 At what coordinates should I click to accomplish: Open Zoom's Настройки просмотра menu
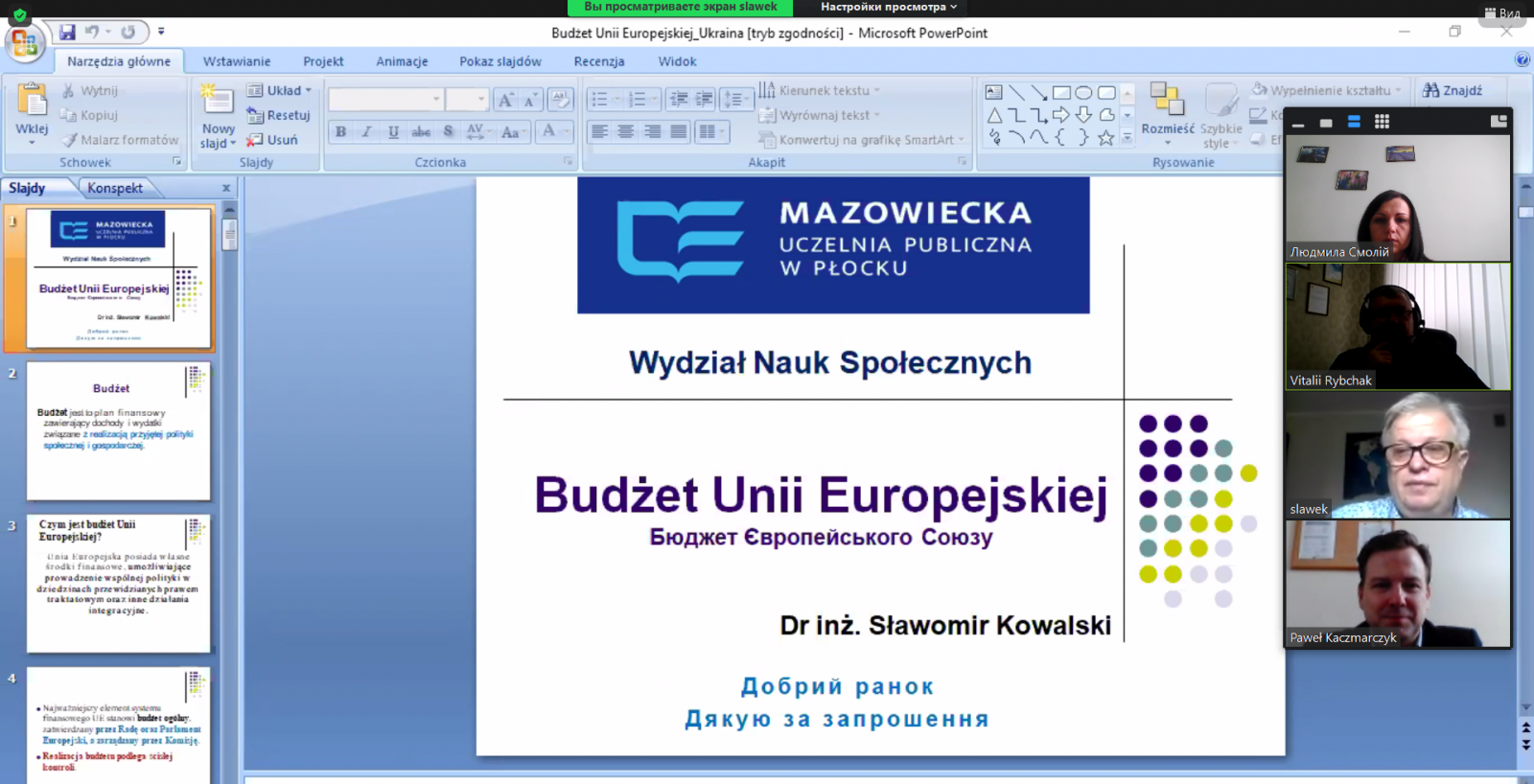tap(888, 7)
